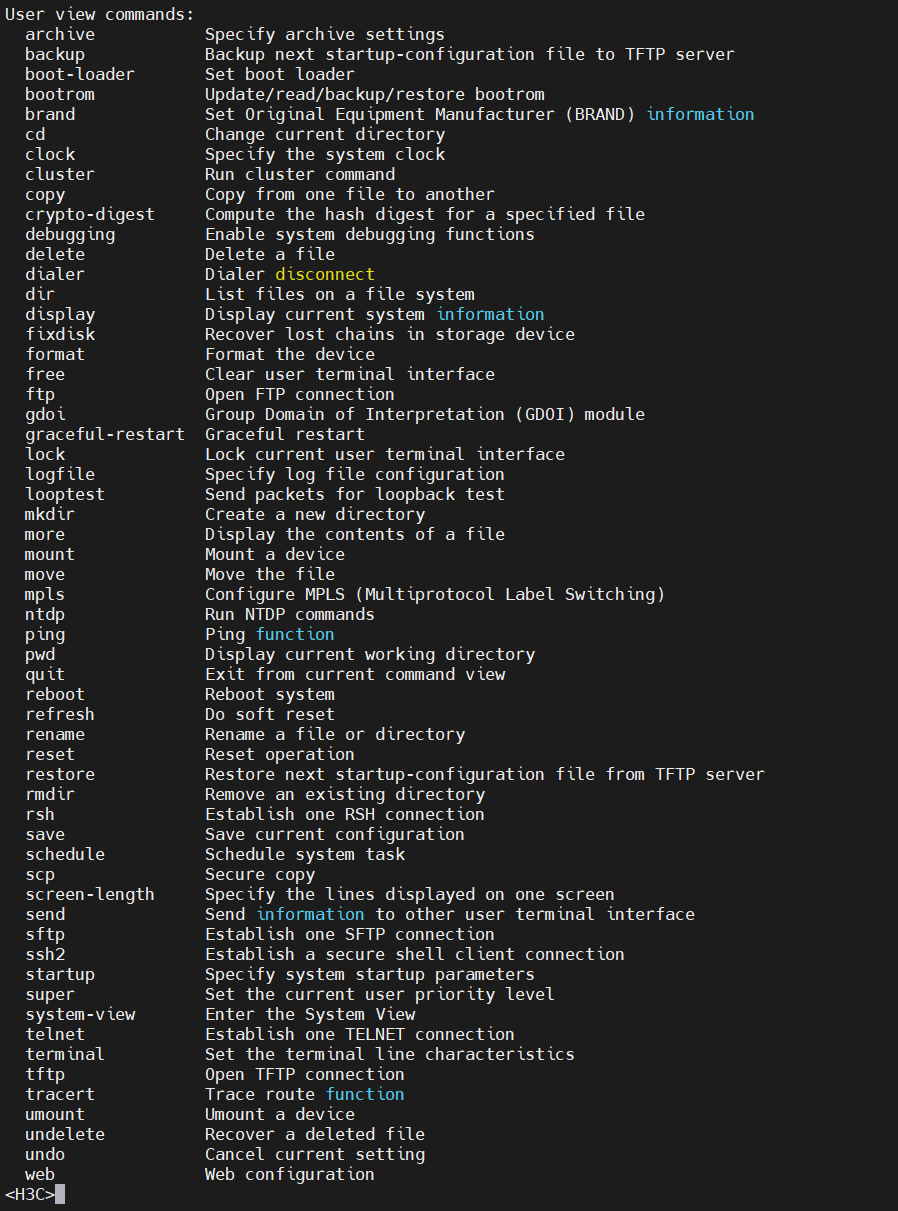Click the "mpls" command name

(x=45, y=594)
